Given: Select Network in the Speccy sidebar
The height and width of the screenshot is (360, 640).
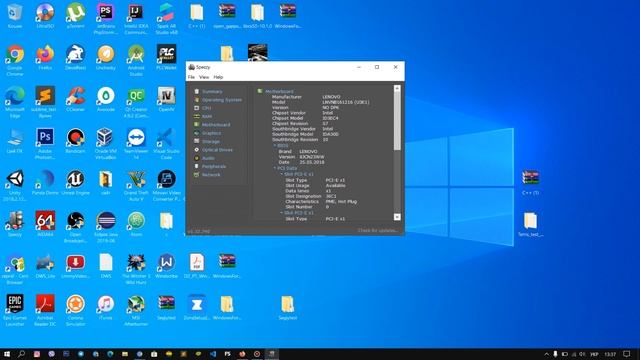Looking at the screenshot, I should pos(211,175).
